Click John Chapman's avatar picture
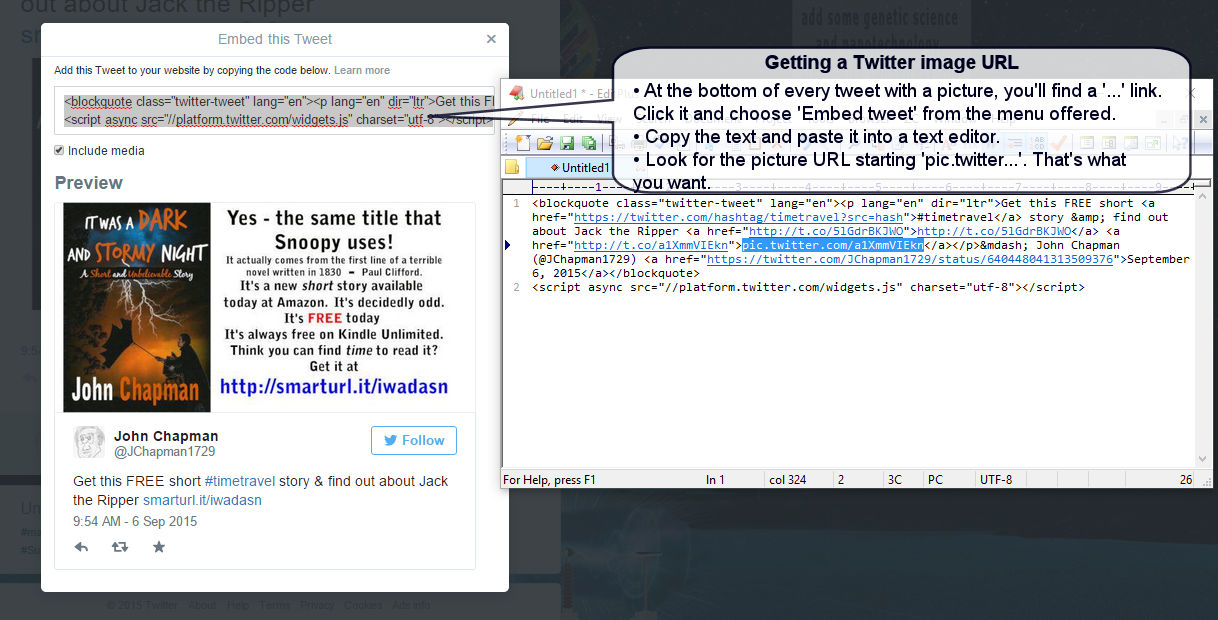This screenshot has width=1218, height=620. pos(89,443)
